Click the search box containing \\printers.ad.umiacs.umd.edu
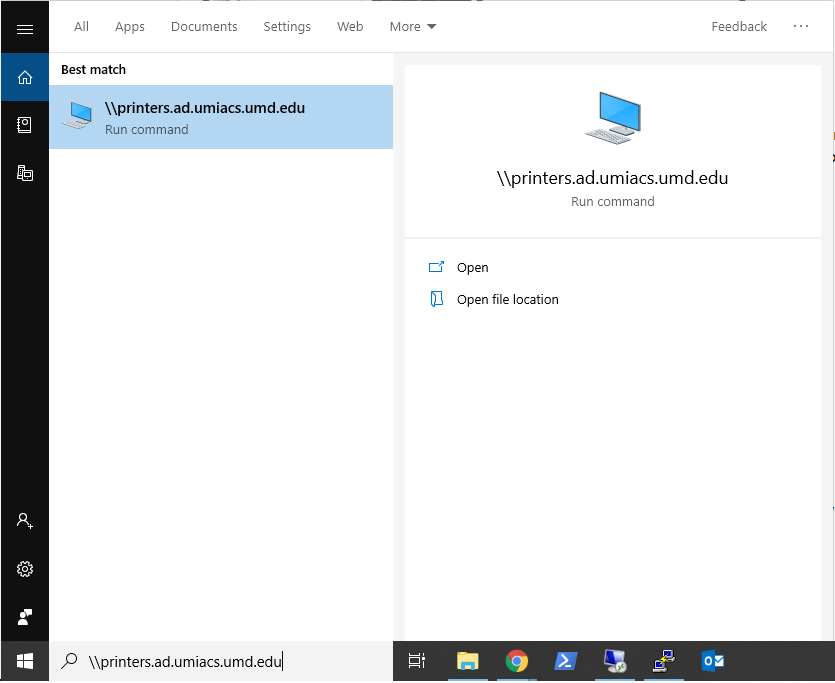This screenshot has height=683, width=835. [x=220, y=661]
